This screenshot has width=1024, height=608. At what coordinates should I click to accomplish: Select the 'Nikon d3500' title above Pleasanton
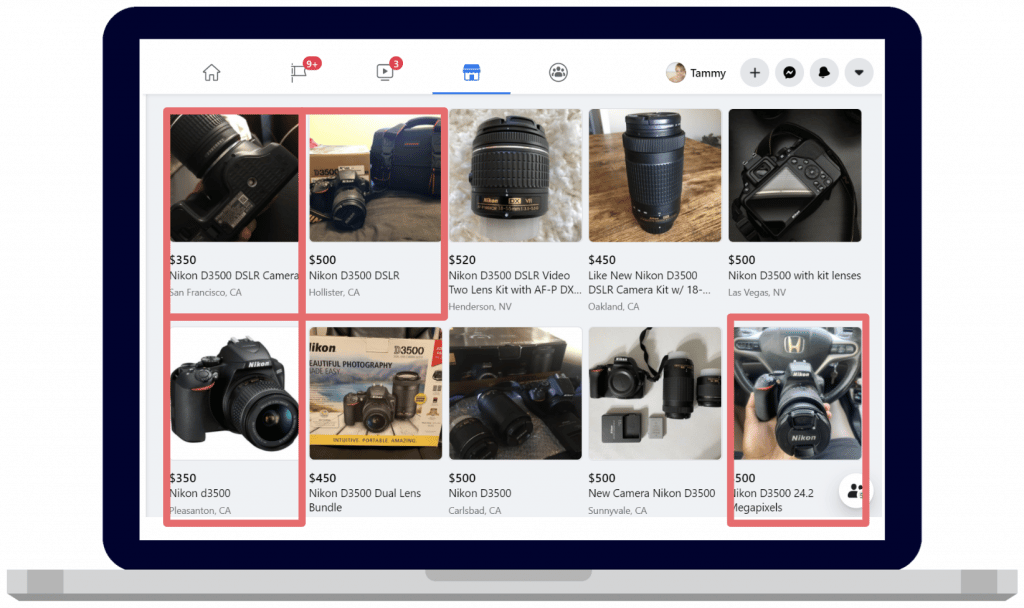pyautogui.click(x=200, y=493)
